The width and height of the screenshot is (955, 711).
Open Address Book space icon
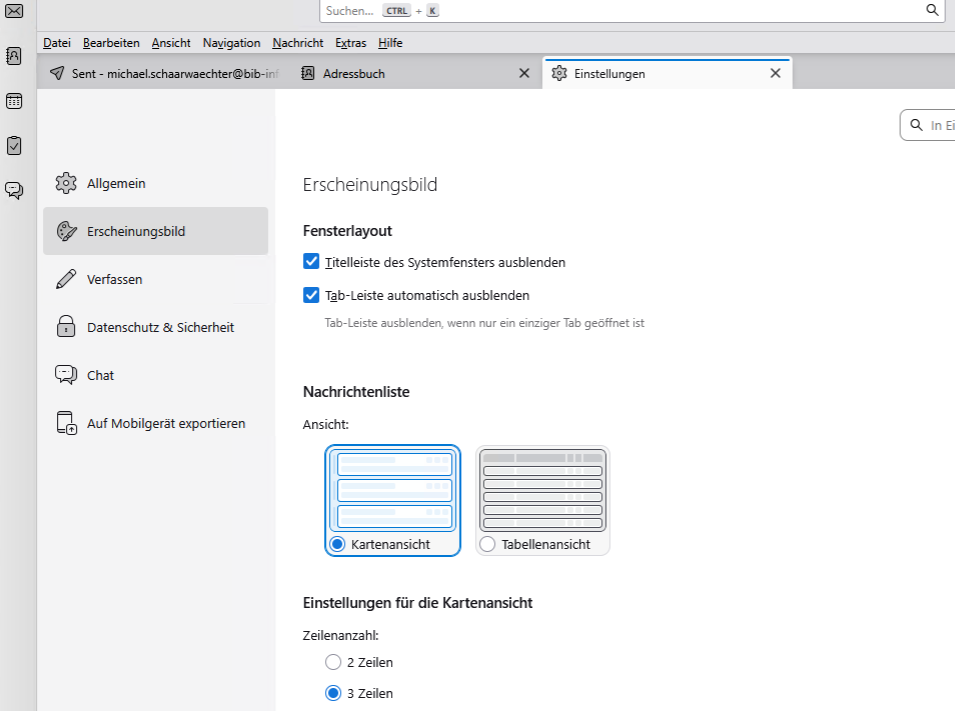14,56
